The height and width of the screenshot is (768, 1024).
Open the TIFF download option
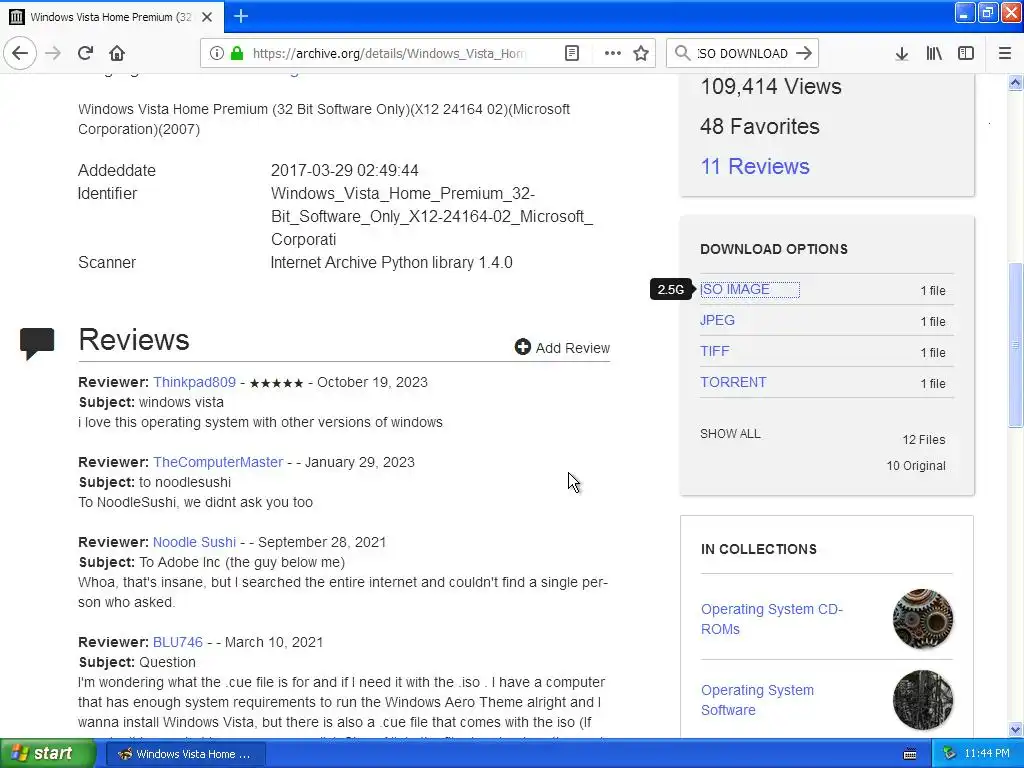(714, 351)
